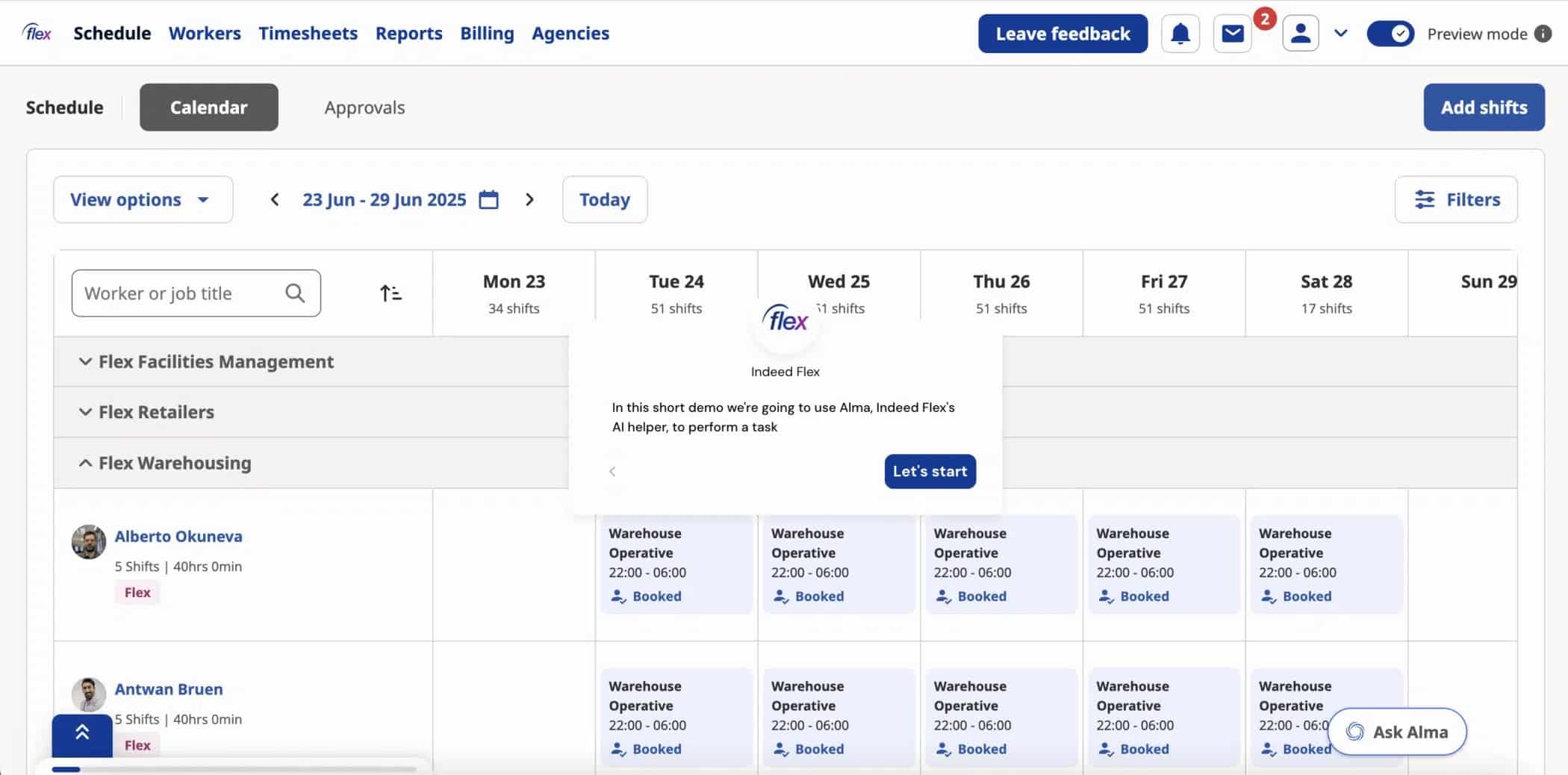1568x775 pixels.
Task: Click the horizontal scrollbar at bottom
Action: click(x=233, y=769)
